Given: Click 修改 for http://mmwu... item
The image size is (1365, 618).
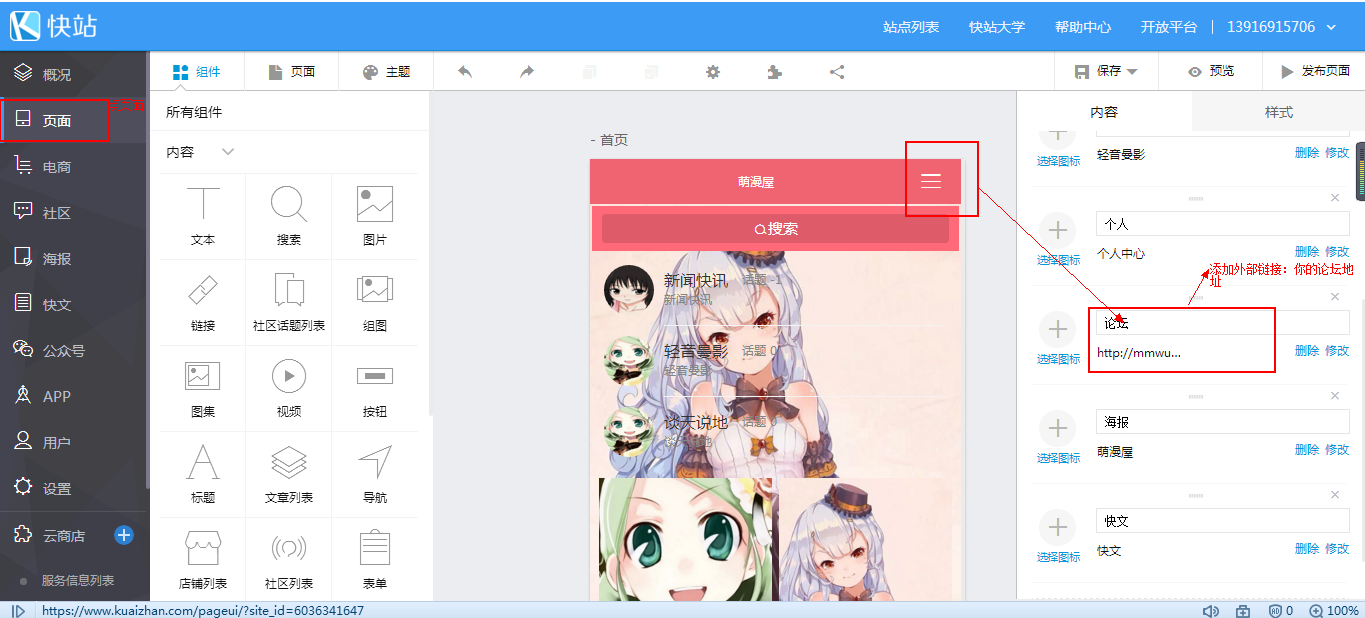Looking at the screenshot, I should (1337, 351).
